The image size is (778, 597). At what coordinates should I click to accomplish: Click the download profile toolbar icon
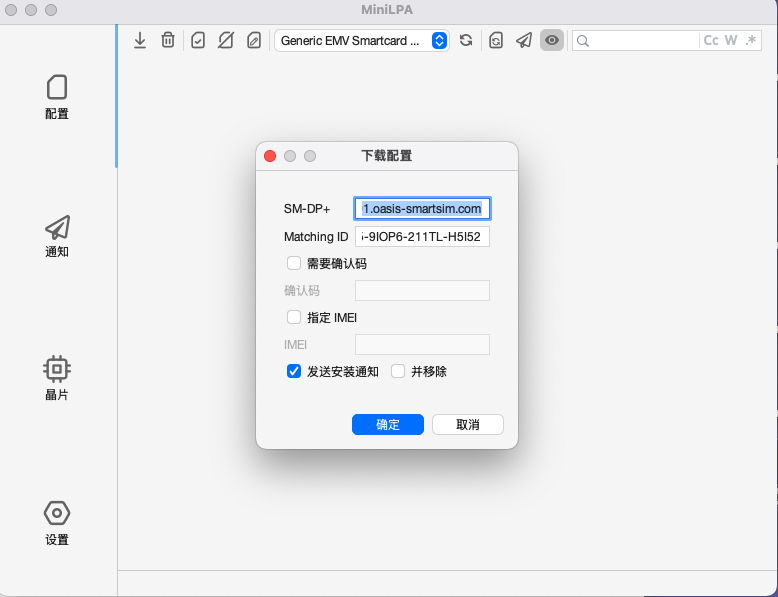tap(140, 40)
